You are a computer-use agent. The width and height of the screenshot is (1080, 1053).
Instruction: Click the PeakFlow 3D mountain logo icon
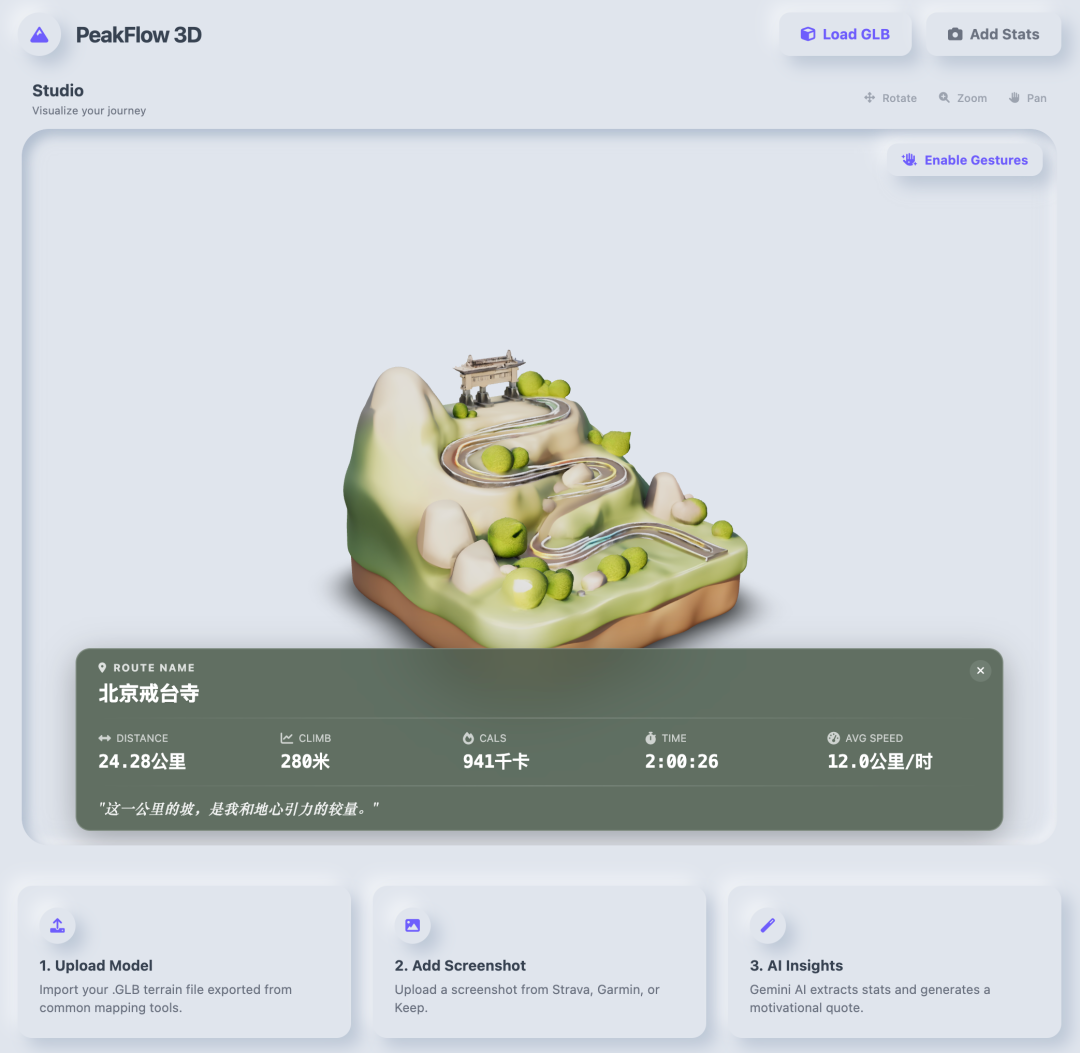pyautogui.click(x=39, y=35)
